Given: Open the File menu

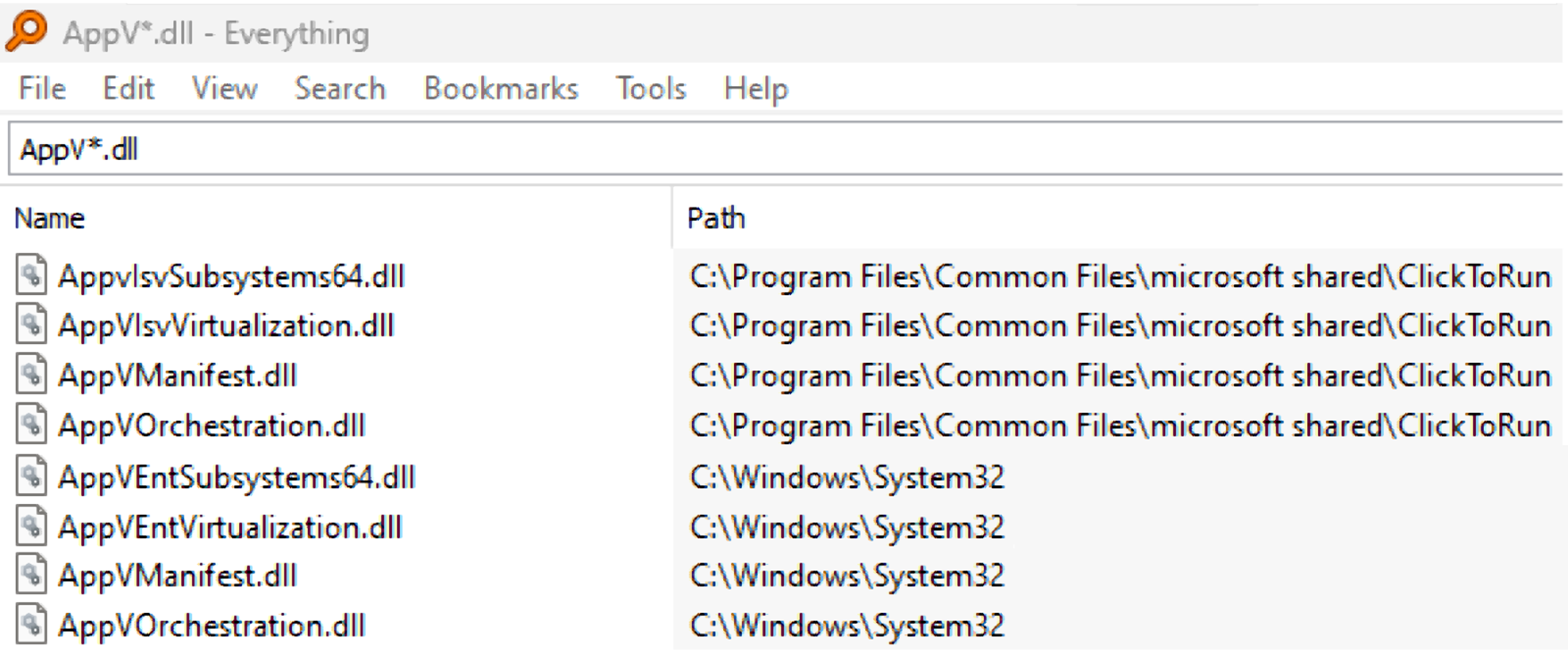Looking at the screenshot, I should (x=42, y=88).
